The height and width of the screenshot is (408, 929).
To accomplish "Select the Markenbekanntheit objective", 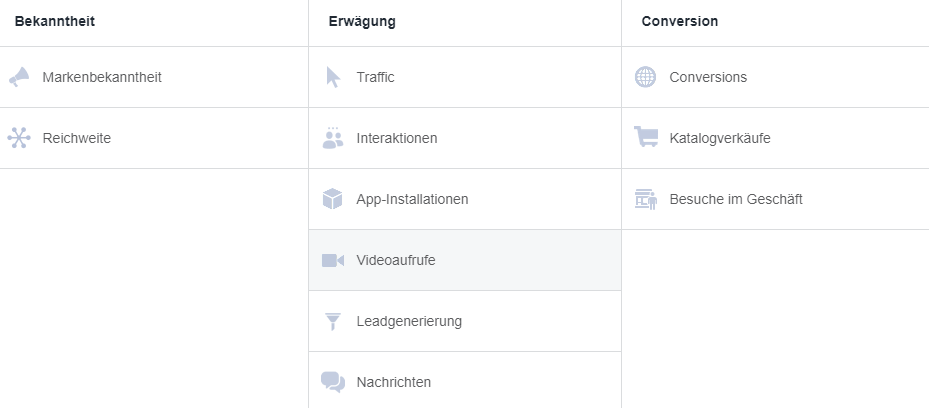I will [102, 77].
